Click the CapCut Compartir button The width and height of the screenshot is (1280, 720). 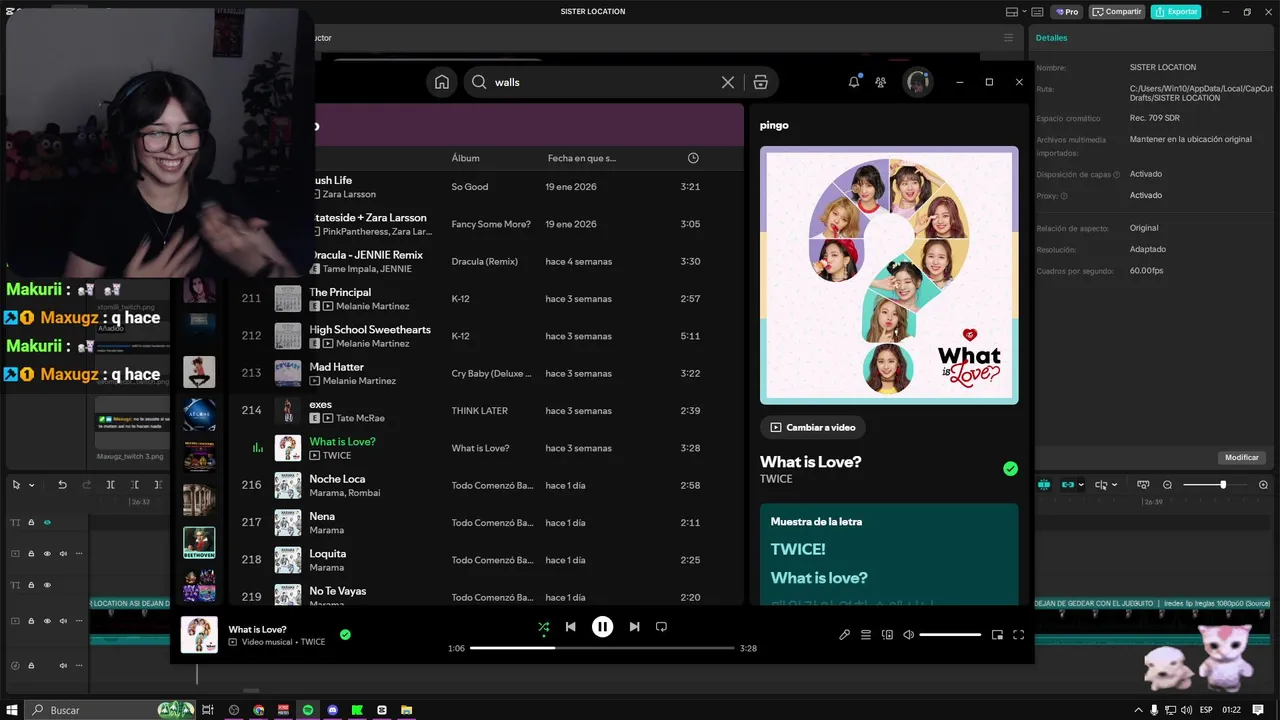[x=1117, y=12]
